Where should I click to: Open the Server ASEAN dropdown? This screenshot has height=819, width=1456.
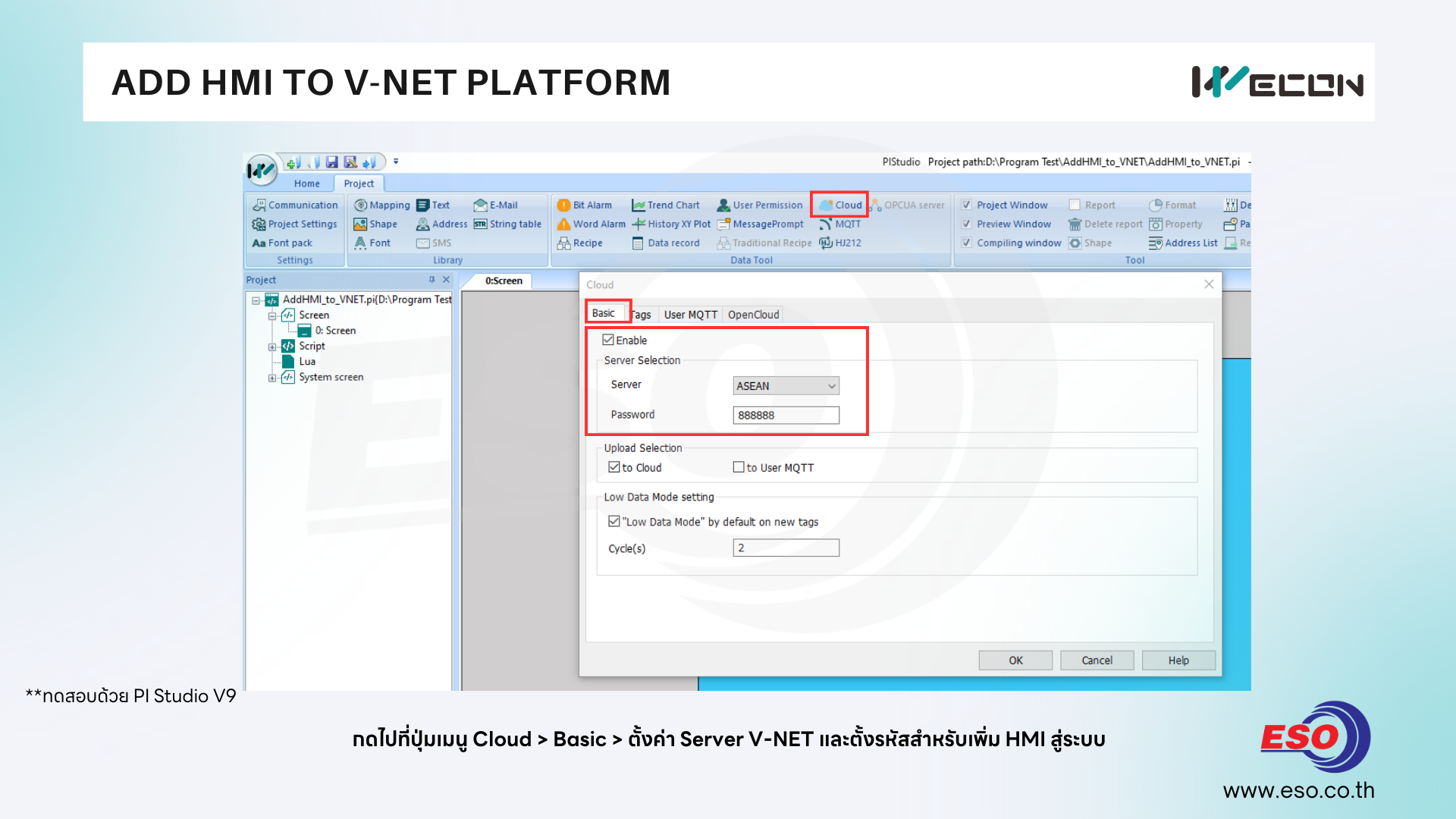tap(786, 385)
